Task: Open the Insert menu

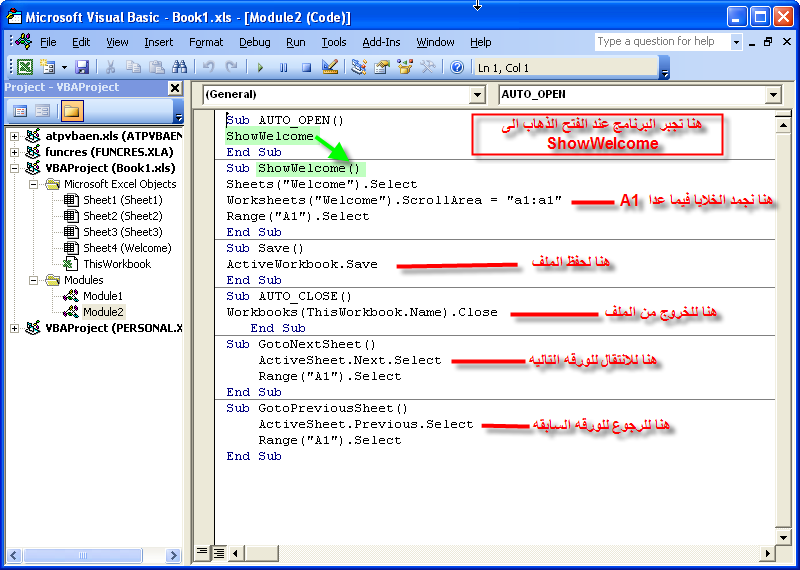Action: coord(159,42)
